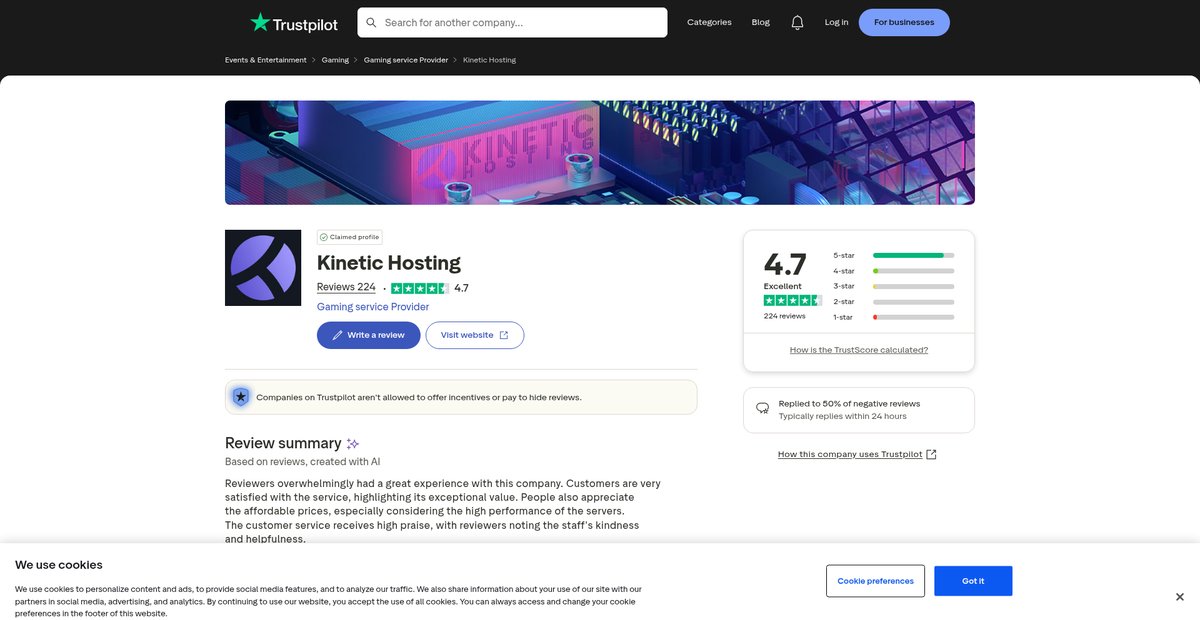
Task: Open the Blog page
Action: (761, 22)
